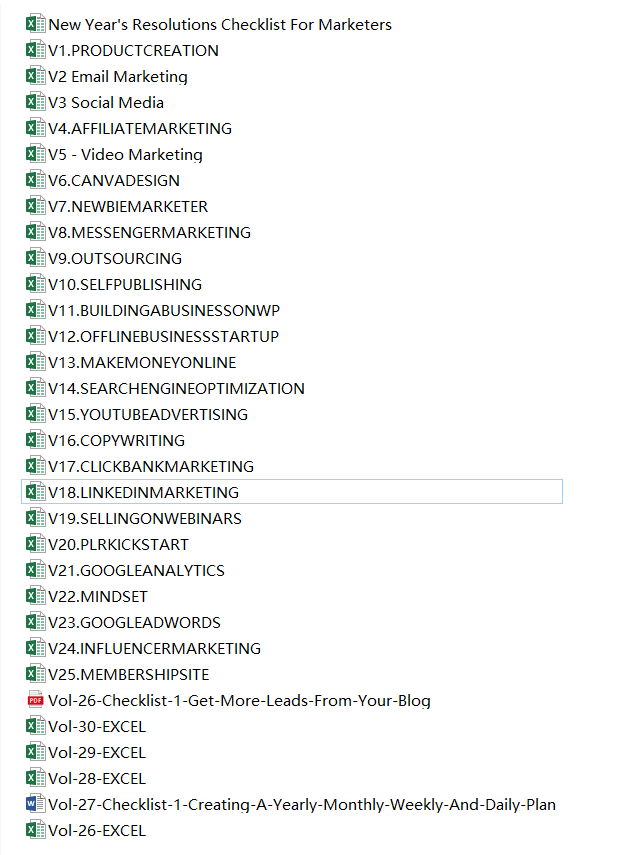
Task: Click Excel icon of V11.BUILDINGABUSINESSONWP
Action: coord(35,310)
